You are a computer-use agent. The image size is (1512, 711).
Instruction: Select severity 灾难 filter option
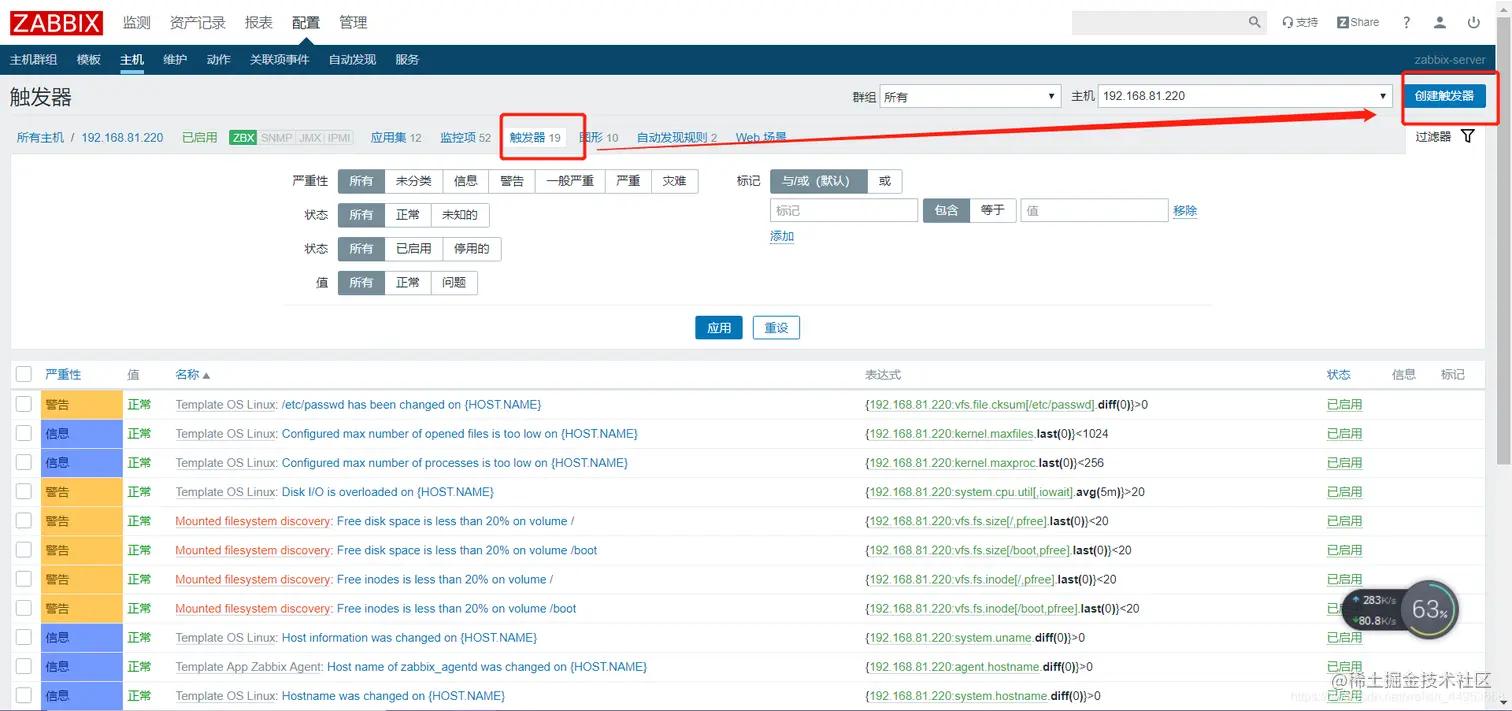[674, 181]
